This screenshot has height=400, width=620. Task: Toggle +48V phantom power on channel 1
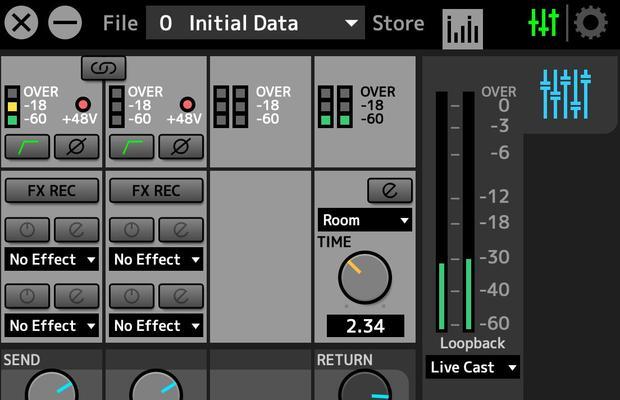click(x=83, y=104)
